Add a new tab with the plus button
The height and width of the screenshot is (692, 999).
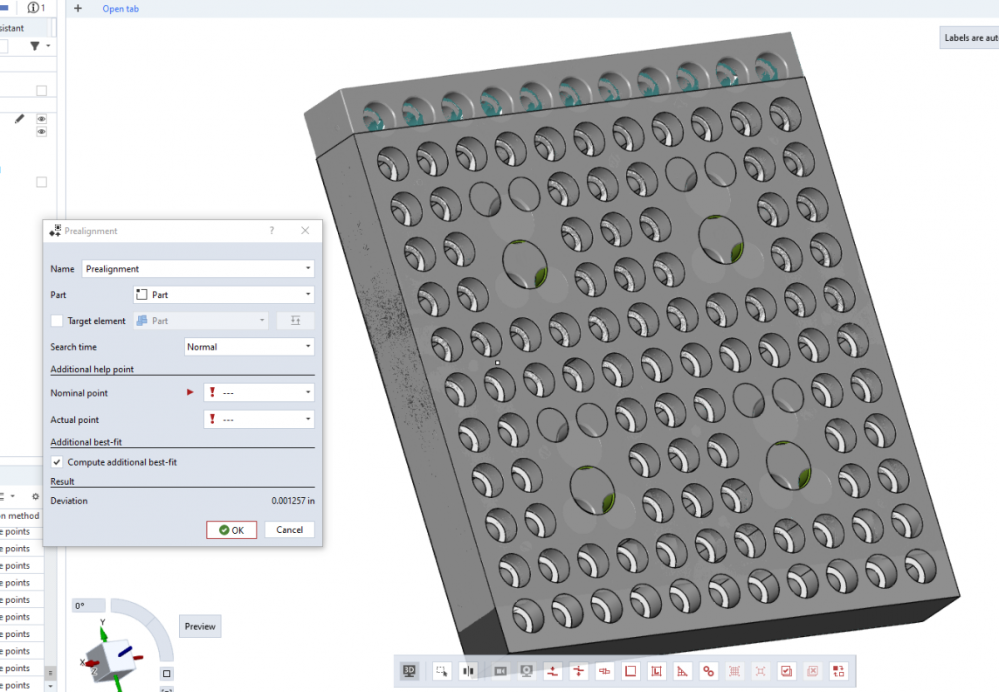(x=78, y=9)
